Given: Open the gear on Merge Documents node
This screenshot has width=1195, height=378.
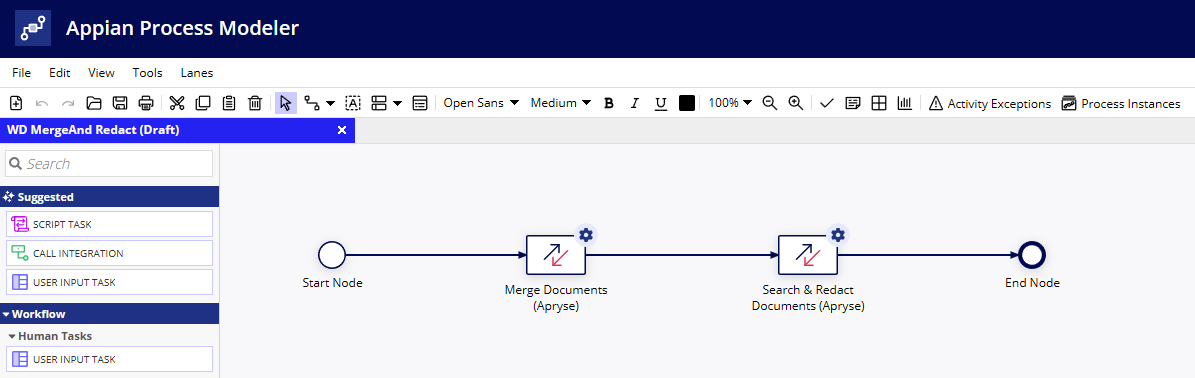Looking at the screenshot, I should (585, 235).
